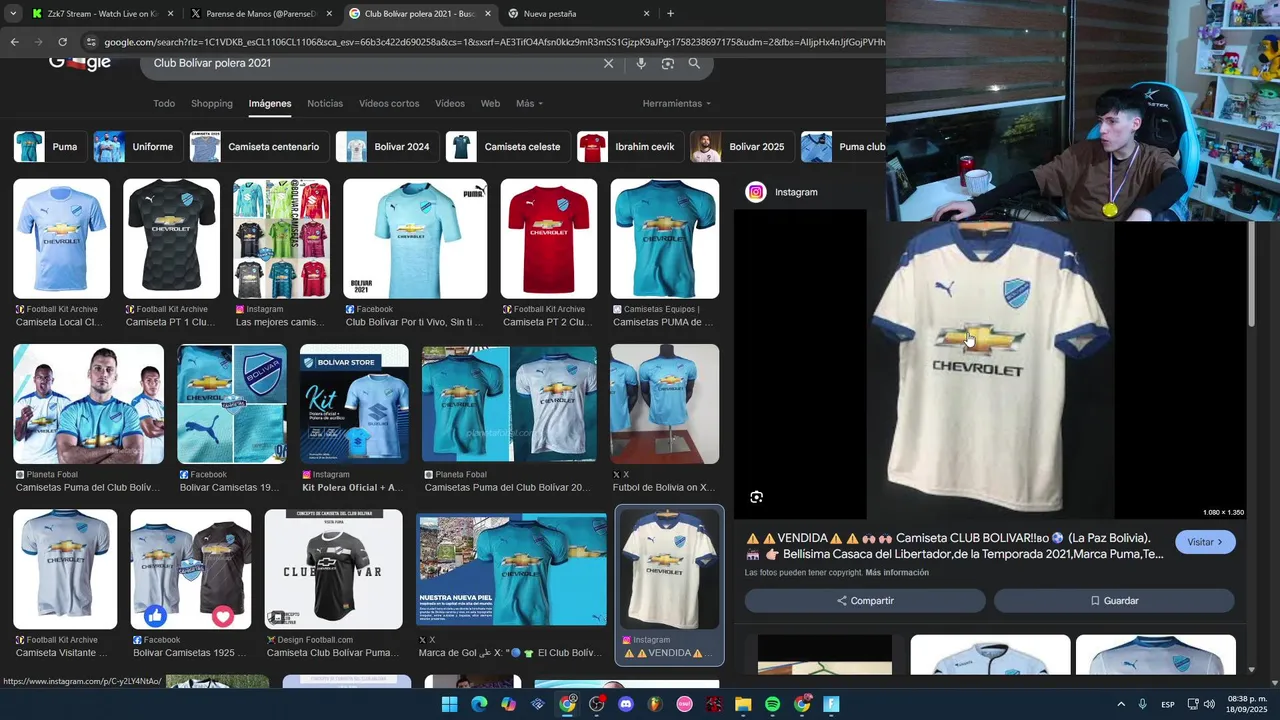Open the Design Football black concept jersey thumbnail

pos(334,570)
